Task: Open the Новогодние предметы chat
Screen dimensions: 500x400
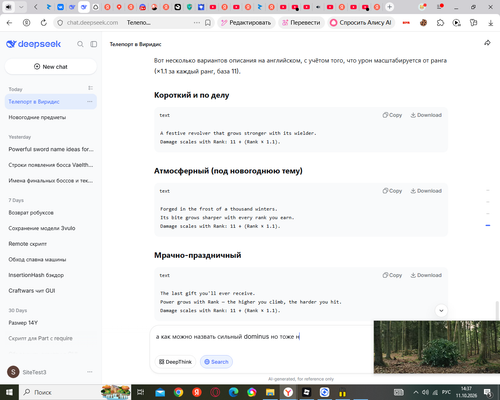Action: coord(51,117)
